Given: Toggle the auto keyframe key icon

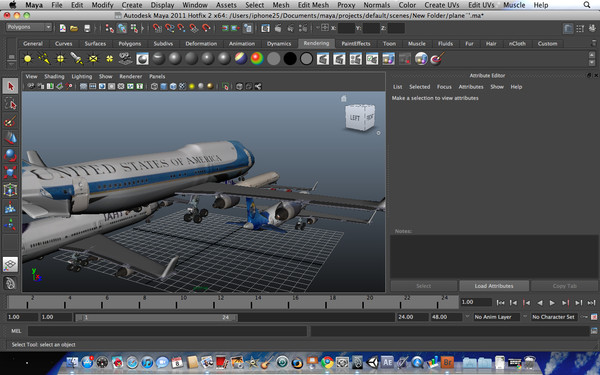Looking at the screenshot, I should (x=584, y=317).
